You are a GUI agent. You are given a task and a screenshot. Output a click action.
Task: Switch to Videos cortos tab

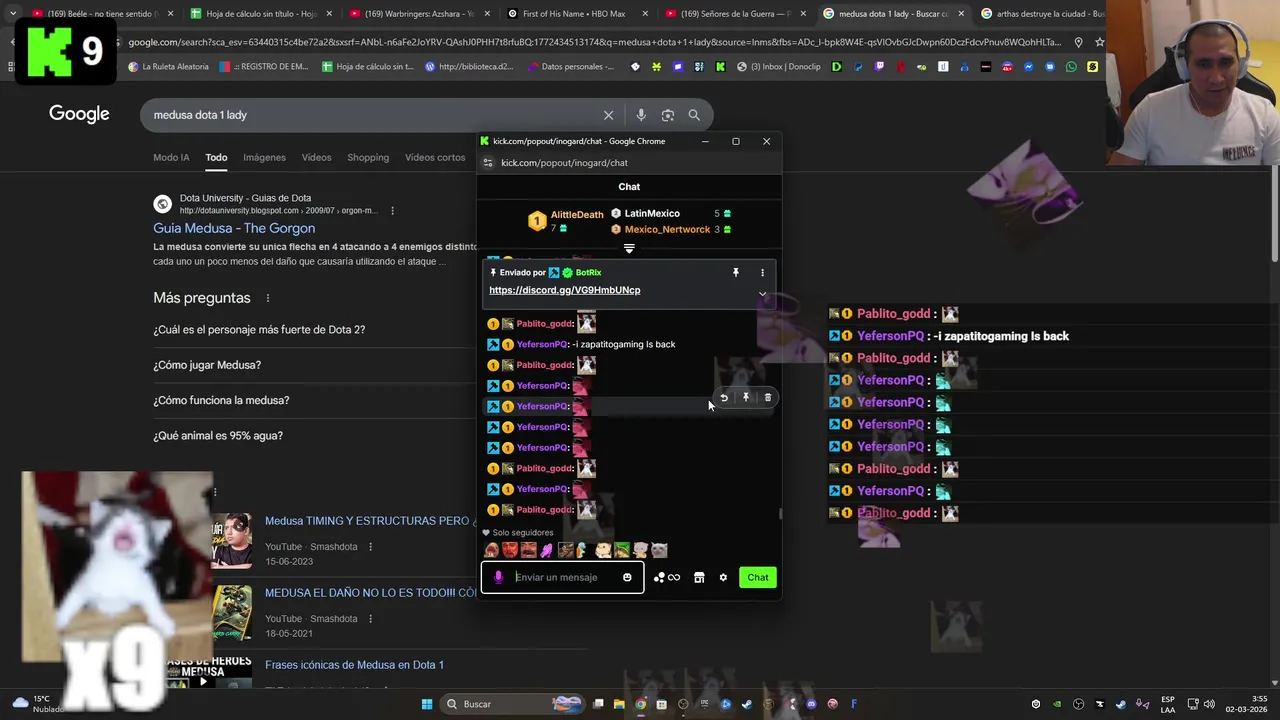point(435,157)
